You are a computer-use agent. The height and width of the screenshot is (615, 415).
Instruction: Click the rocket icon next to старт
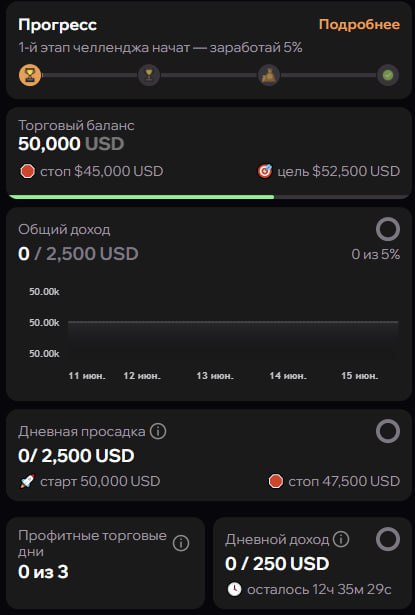(27, 481)
